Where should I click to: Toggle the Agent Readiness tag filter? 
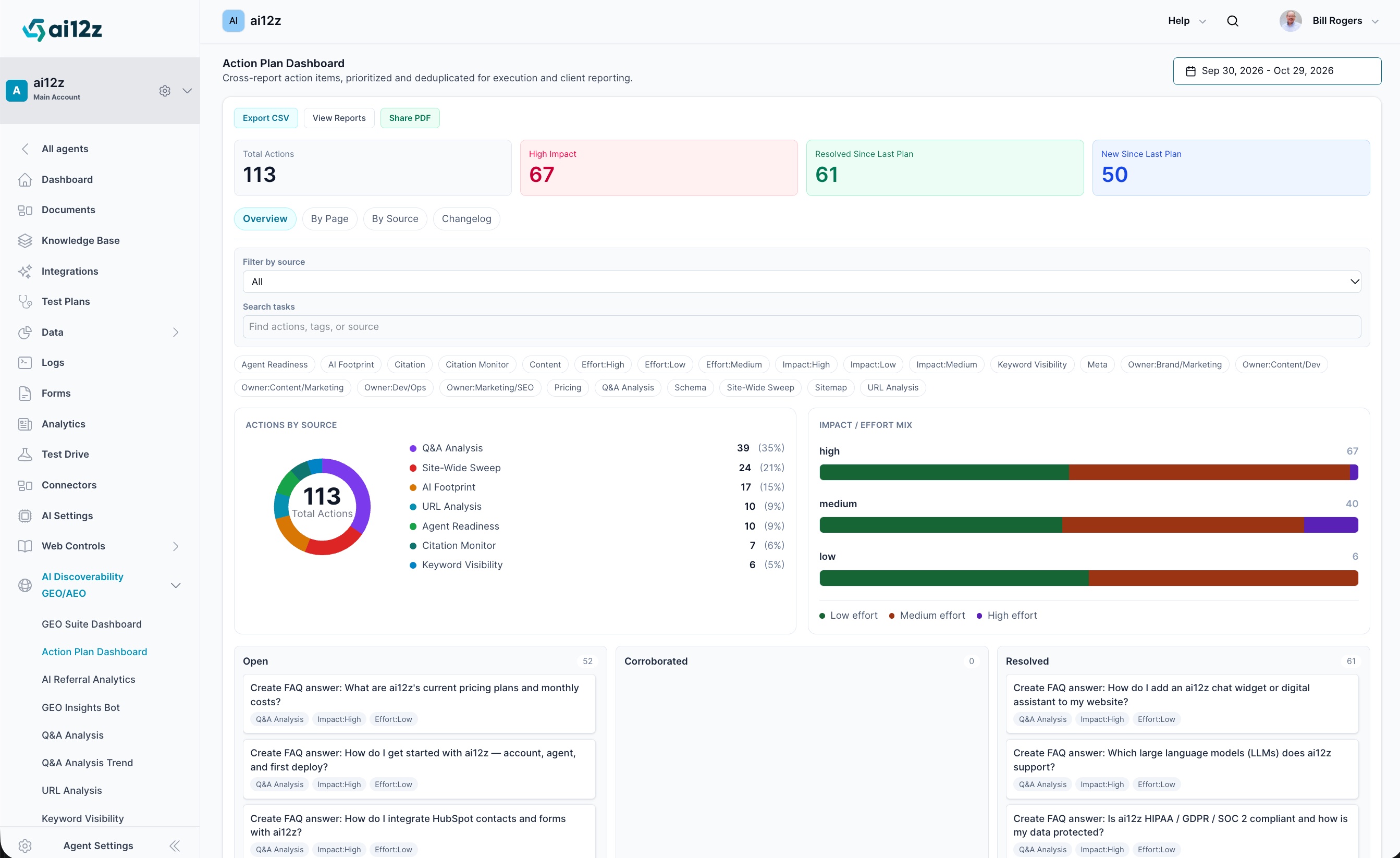[274, 364]
